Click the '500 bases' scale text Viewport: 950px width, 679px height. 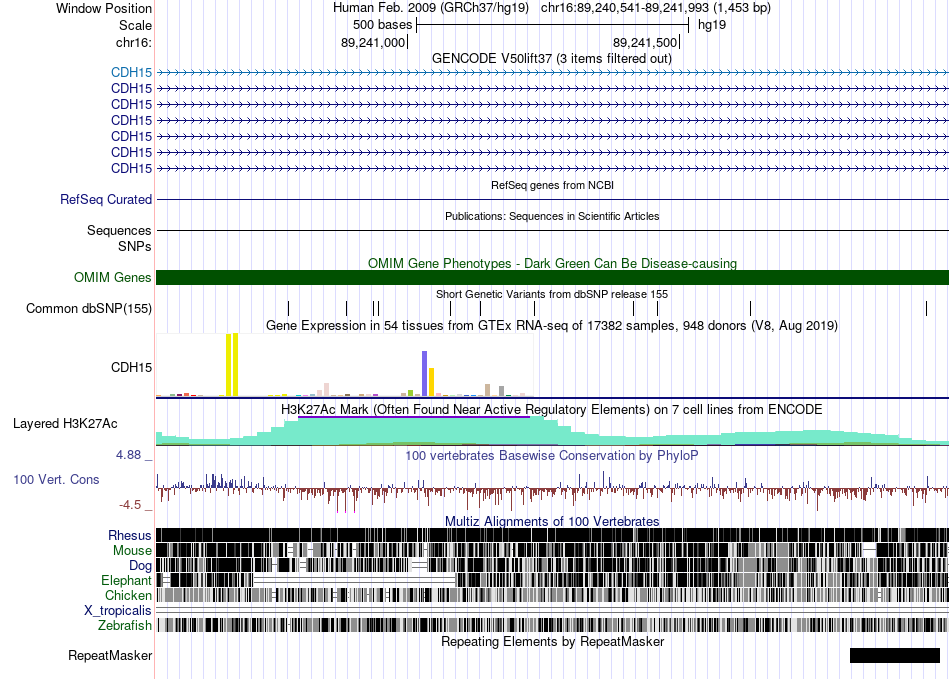[382, 25]
